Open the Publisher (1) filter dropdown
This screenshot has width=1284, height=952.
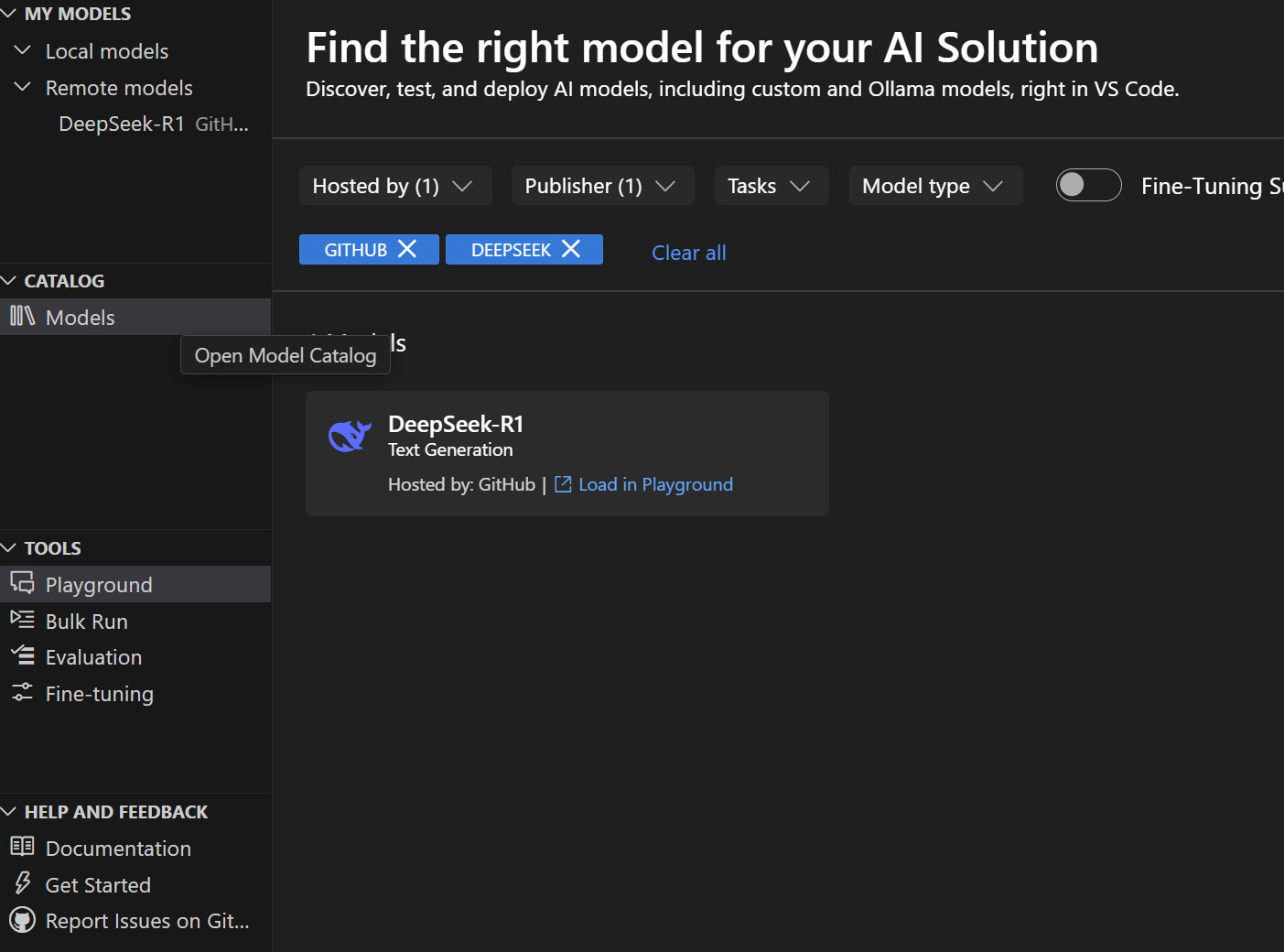click(602, 186)
